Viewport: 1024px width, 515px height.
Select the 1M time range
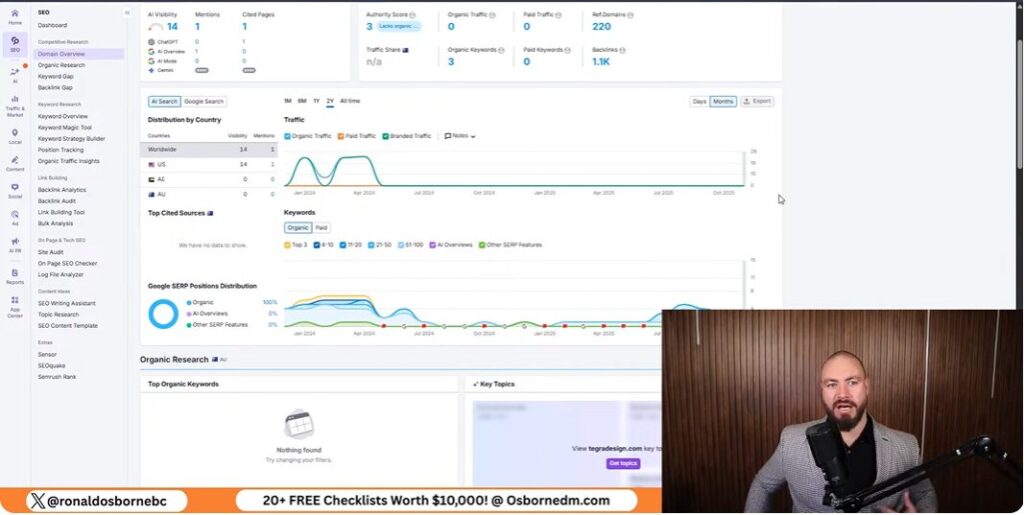point(287,101)
